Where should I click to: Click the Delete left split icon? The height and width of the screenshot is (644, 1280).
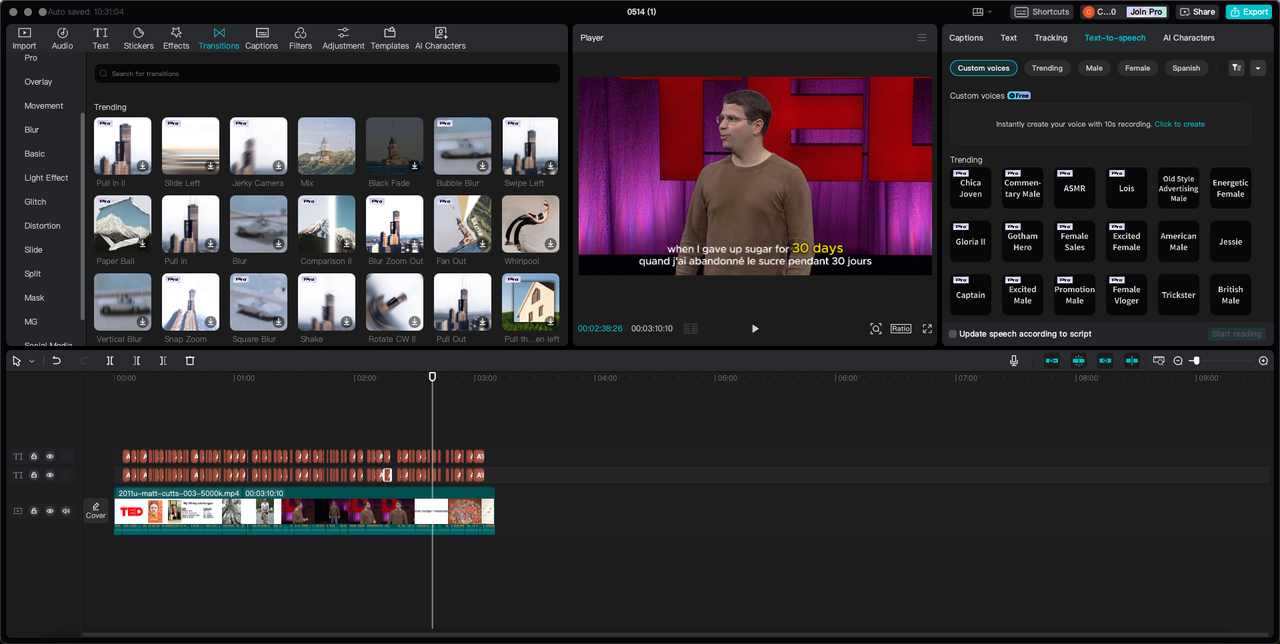pyautogui.click(x=137, y=360)
